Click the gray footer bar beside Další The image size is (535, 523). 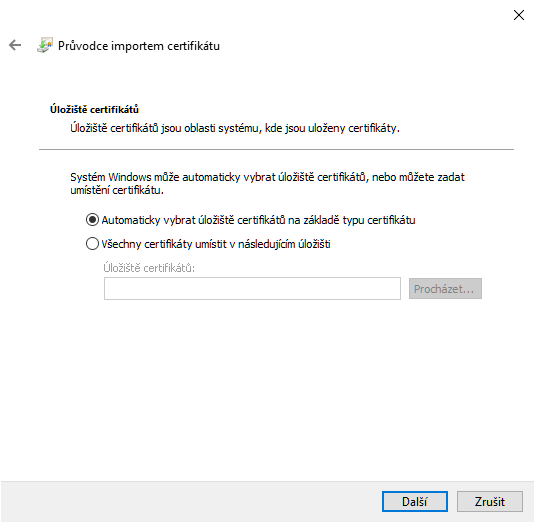point(191,502)
